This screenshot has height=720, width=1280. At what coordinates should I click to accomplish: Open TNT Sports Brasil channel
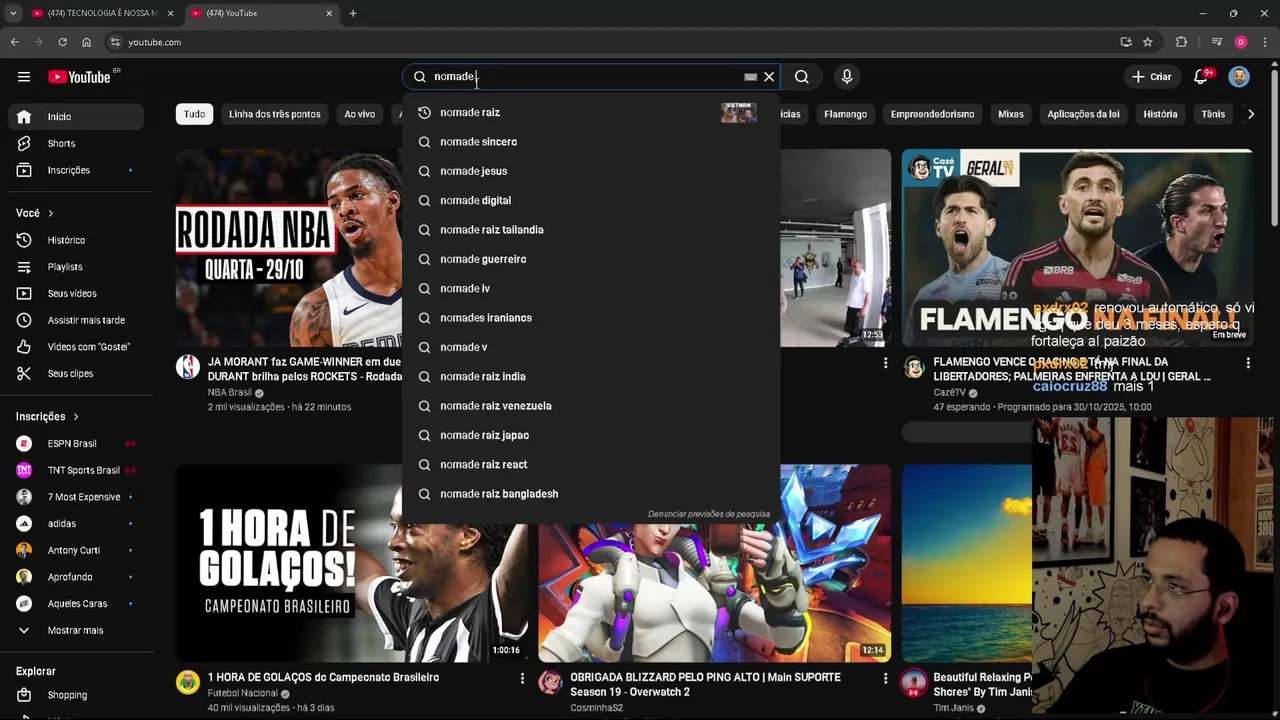pyautogui.click(x=76, y=470)
